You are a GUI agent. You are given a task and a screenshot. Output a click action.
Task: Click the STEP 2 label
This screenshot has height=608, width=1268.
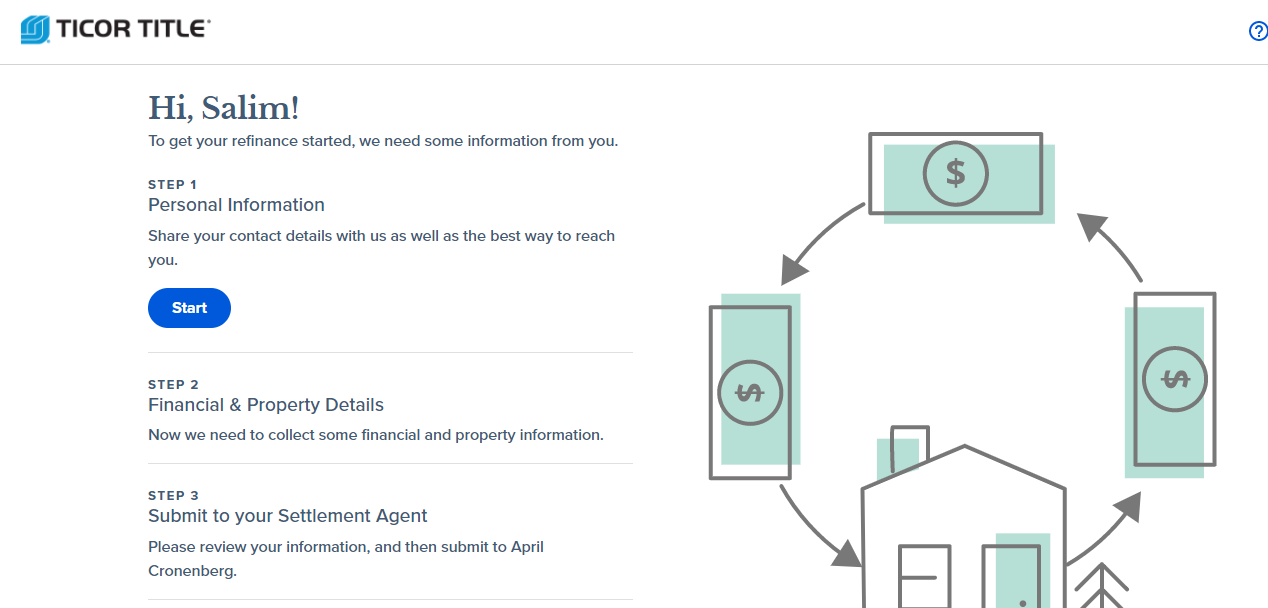(174, 384)
